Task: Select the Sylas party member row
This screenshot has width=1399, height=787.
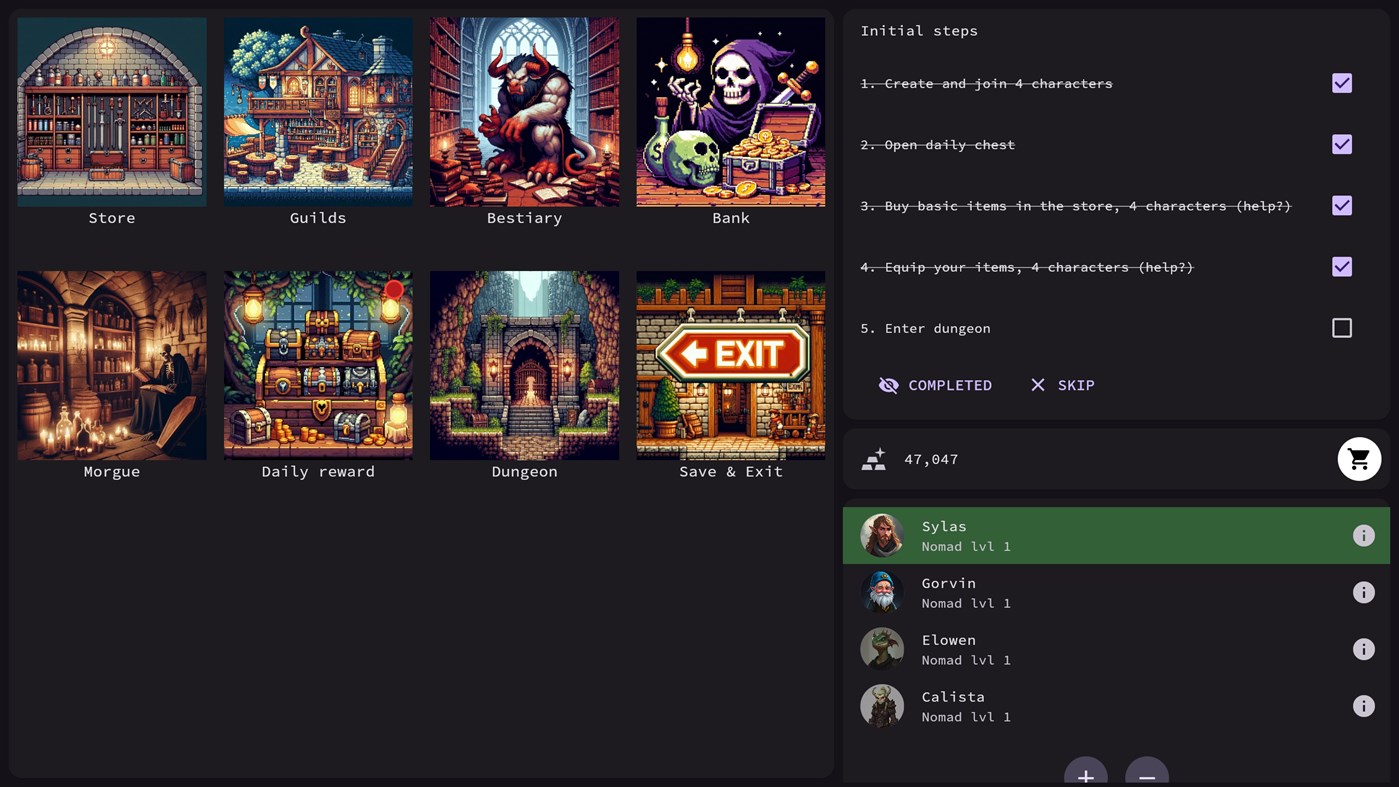Action: coord(1116,535)
